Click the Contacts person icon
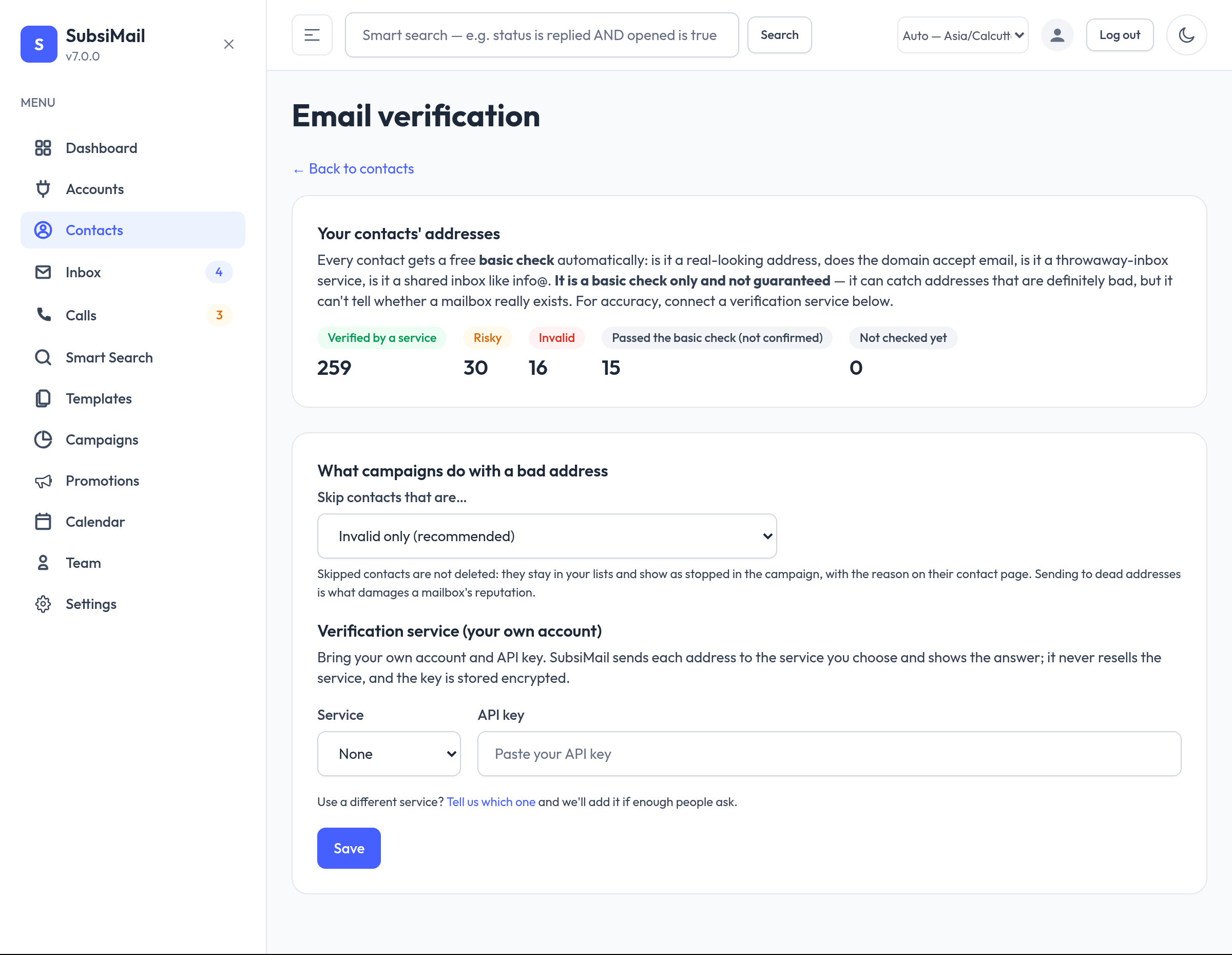 point(43,230)
